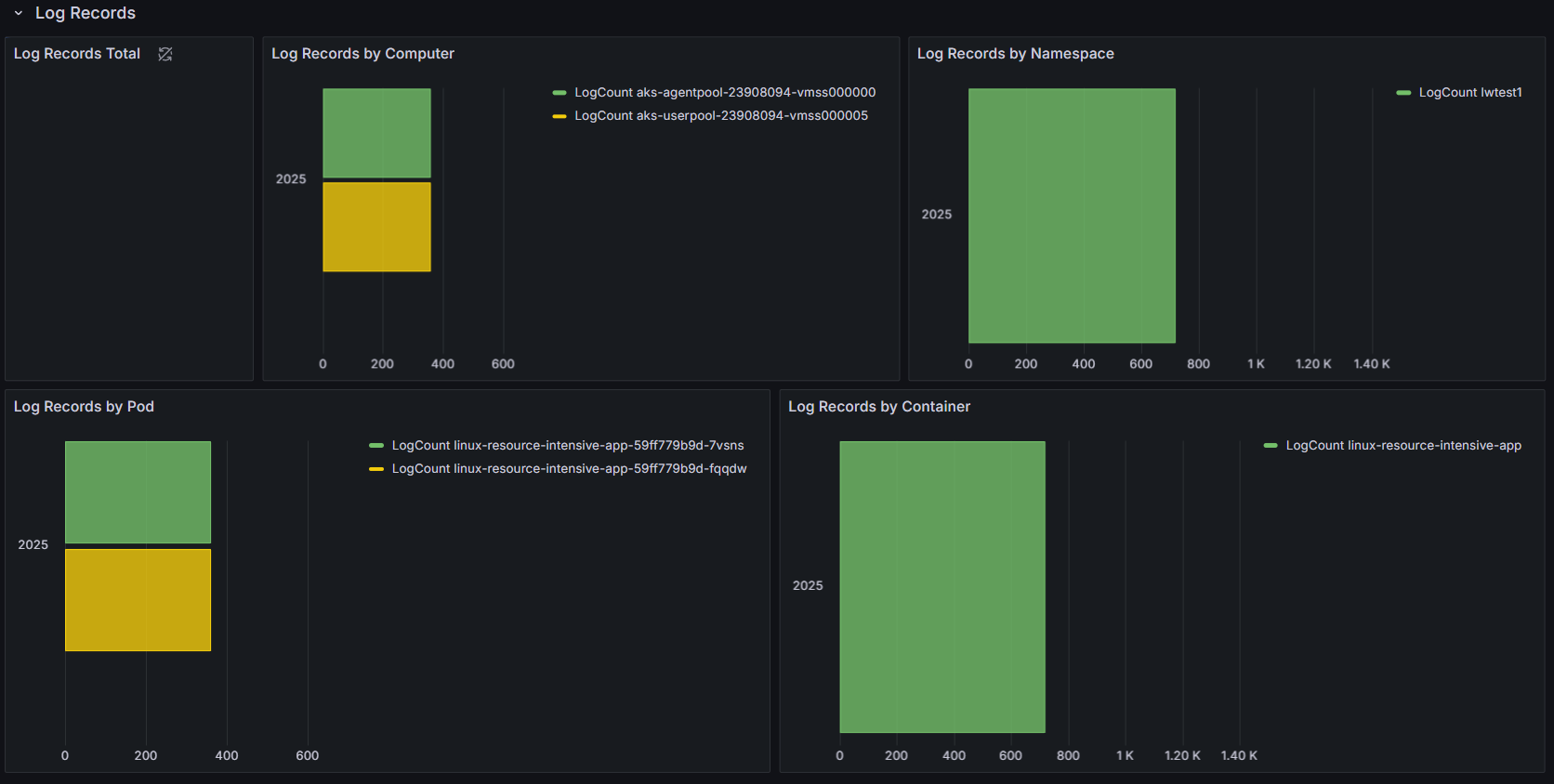This screenshot has width=1554, height=784.
Task: Open the Log Records Total panel title
Action: pos(77,54)
